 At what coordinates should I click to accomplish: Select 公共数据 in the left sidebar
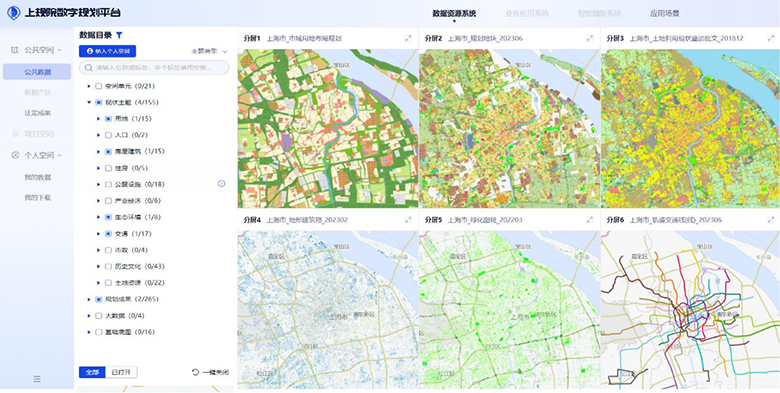[x=37, y=72]
